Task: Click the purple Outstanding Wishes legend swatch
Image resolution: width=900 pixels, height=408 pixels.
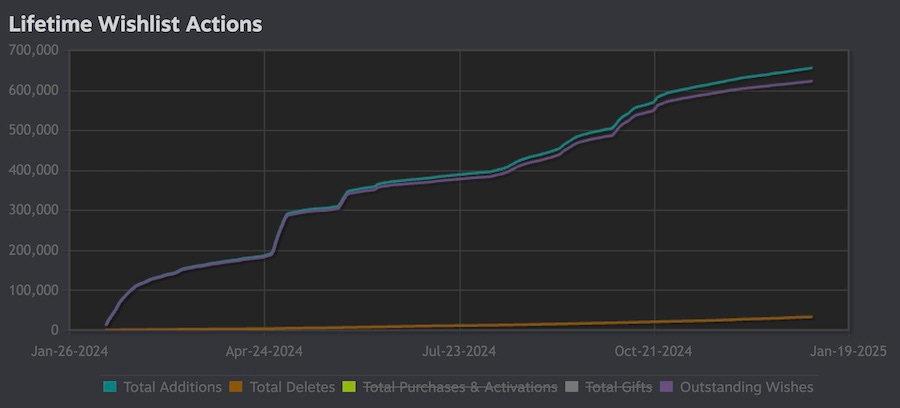Action: (668, 387)
